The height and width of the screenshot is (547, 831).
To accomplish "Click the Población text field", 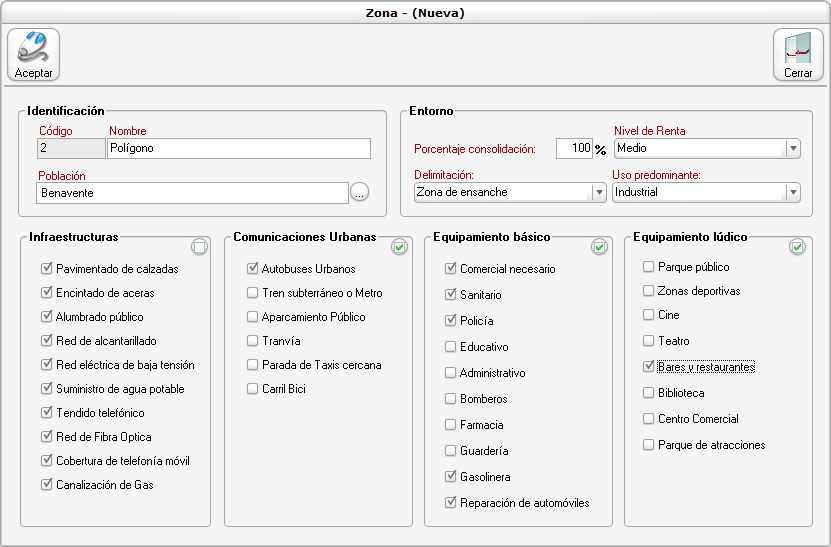I will coord(192,193).
